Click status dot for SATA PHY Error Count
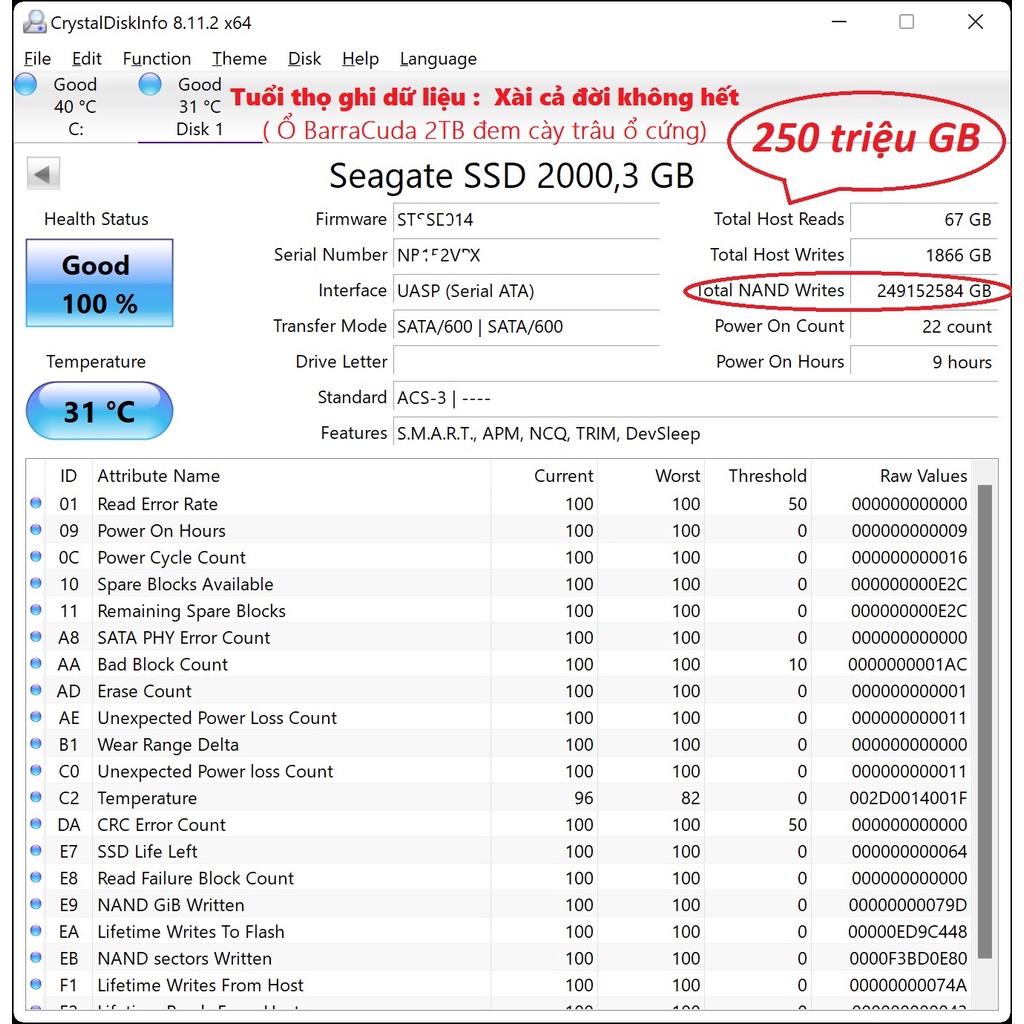 pyautogui.click(x=36, y=637)
